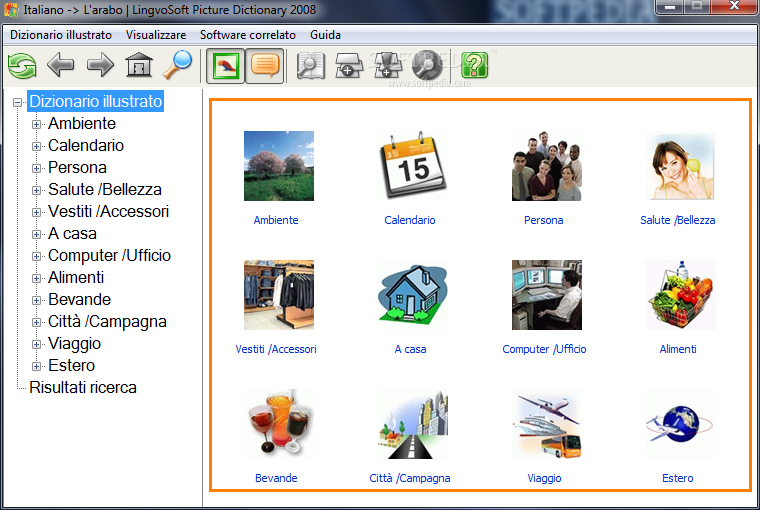Follow the Ambiente link below the picture
The image size is (760, 510).
pos(276,220)
